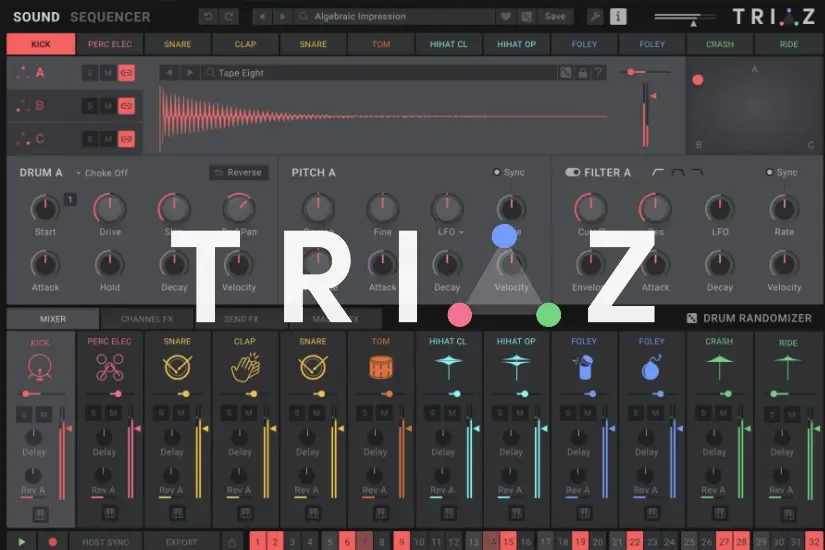Click the redo arrow icon

[229, 16]
